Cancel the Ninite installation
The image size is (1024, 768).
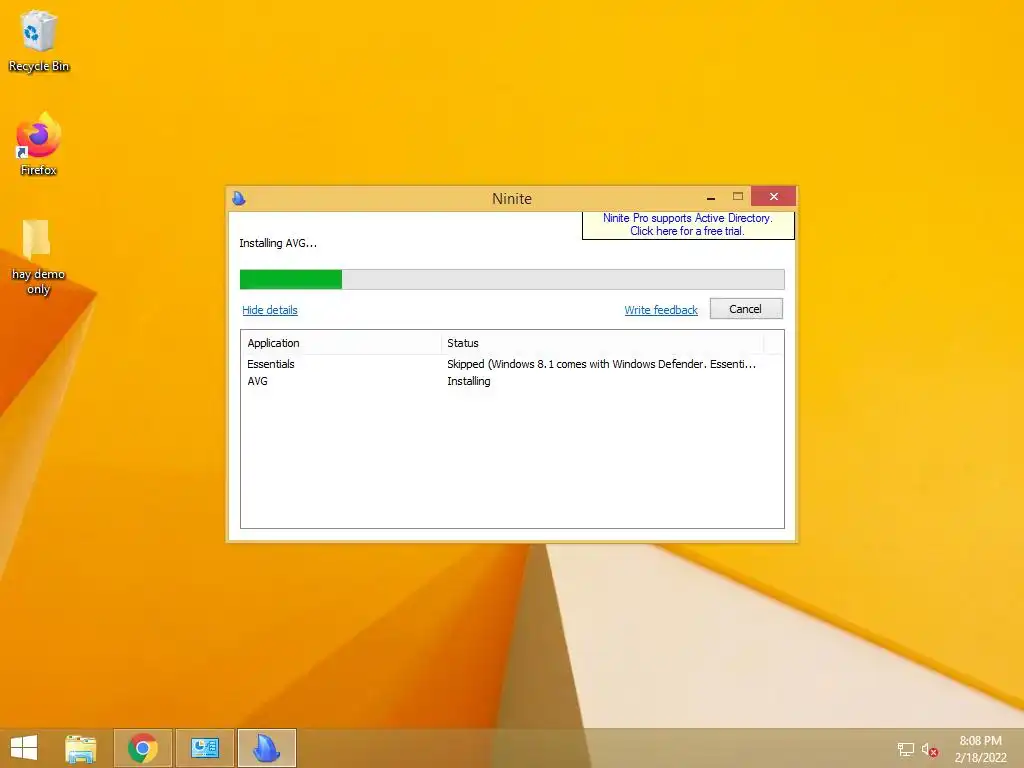pos(746,309)
